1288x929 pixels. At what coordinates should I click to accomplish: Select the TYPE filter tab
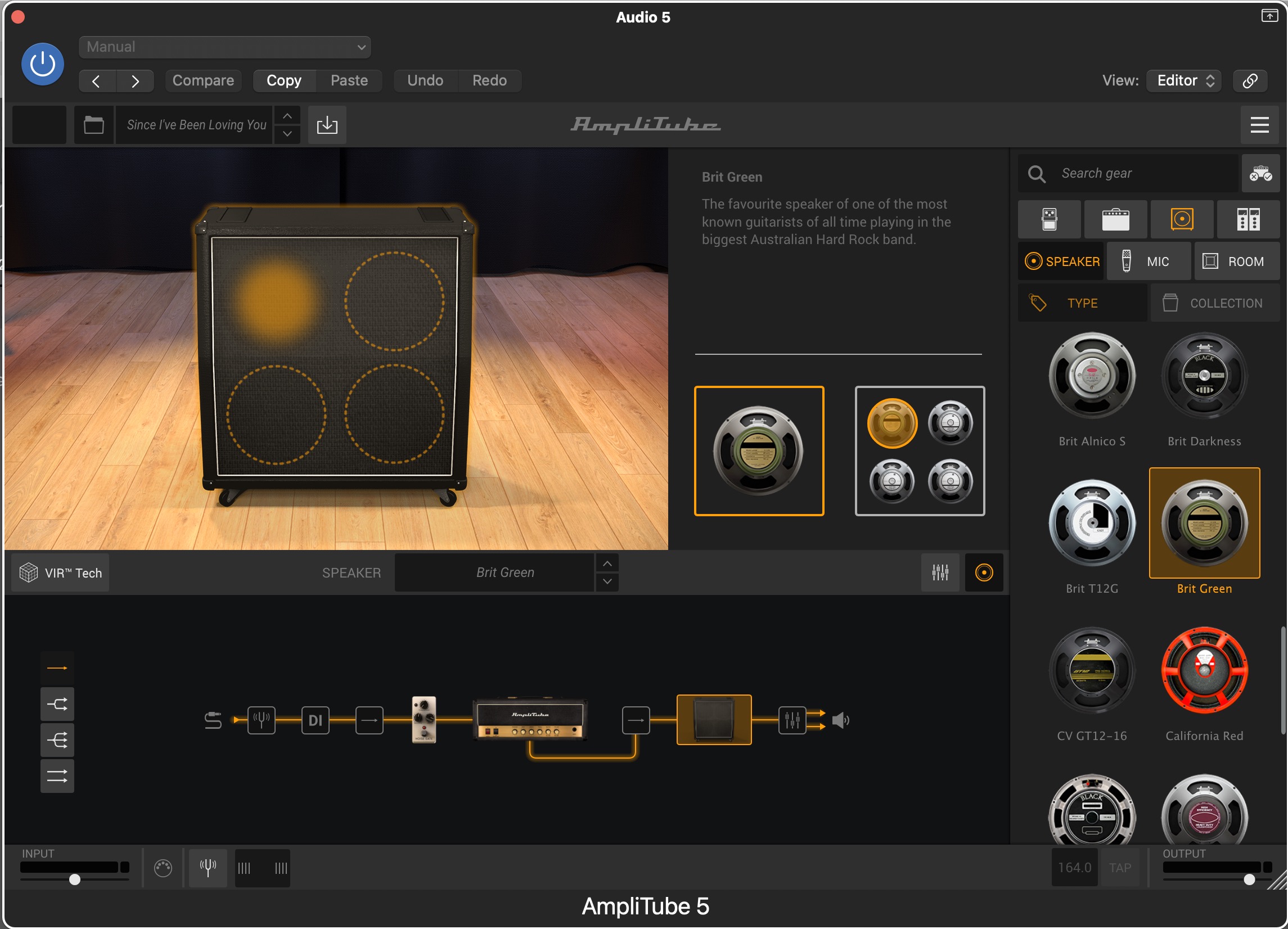click(x=1083, y=304)
